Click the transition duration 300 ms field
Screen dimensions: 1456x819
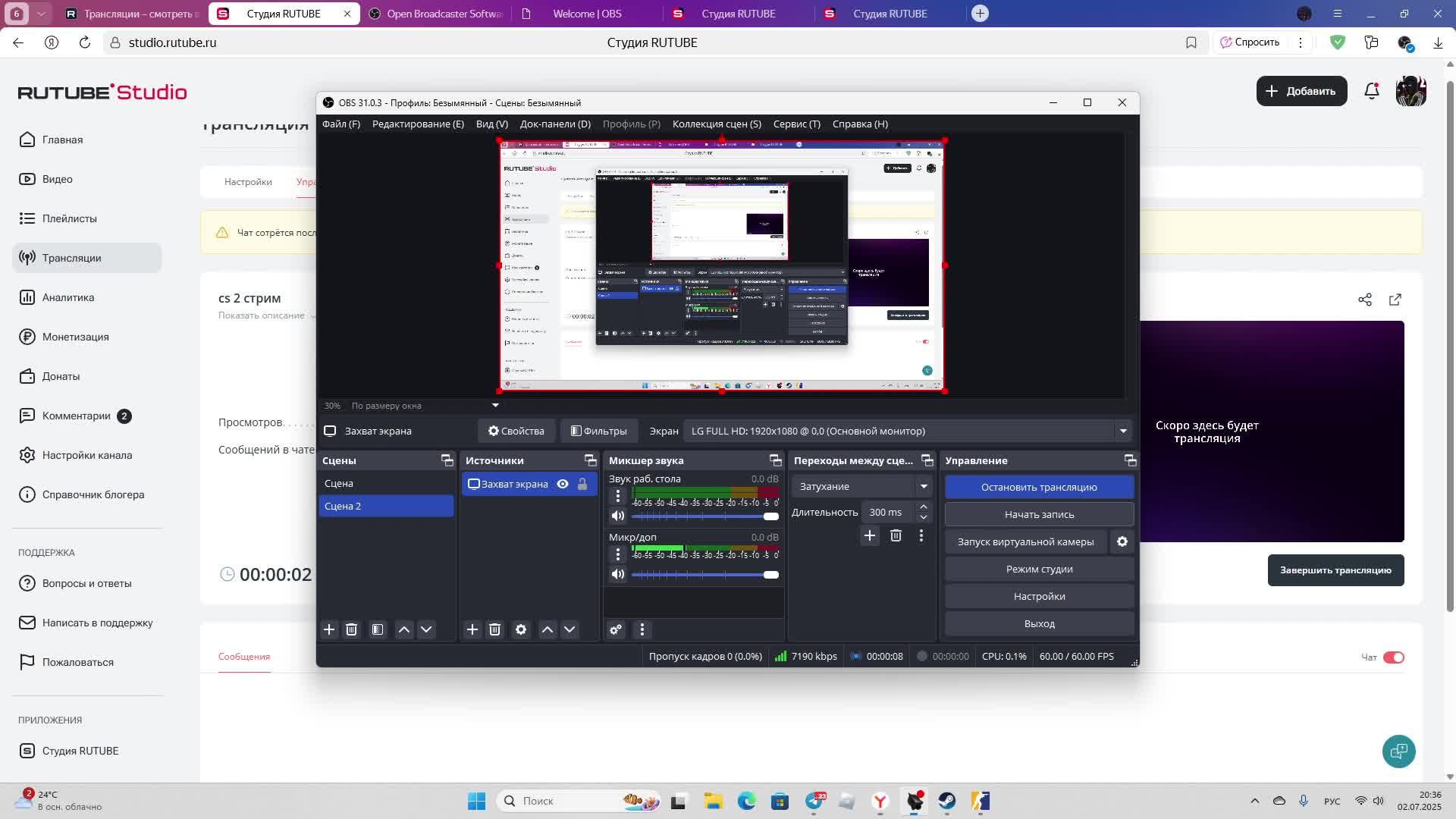click(888, 512)
